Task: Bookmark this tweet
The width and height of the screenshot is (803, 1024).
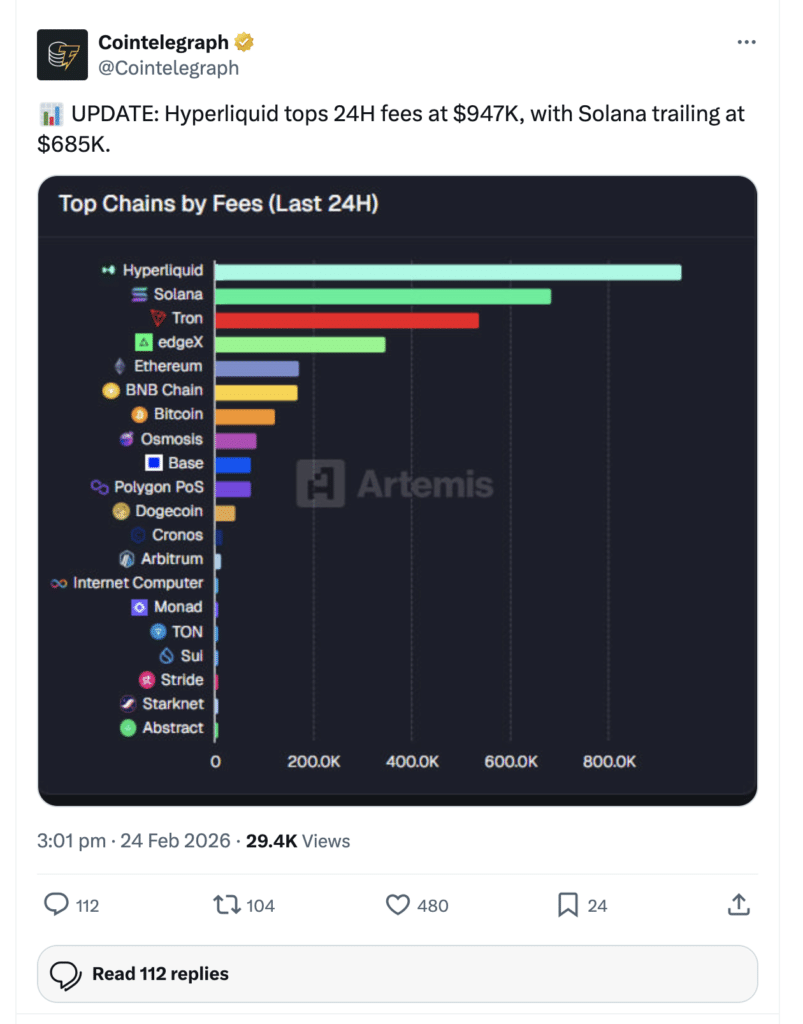Action: pos(567,905)
